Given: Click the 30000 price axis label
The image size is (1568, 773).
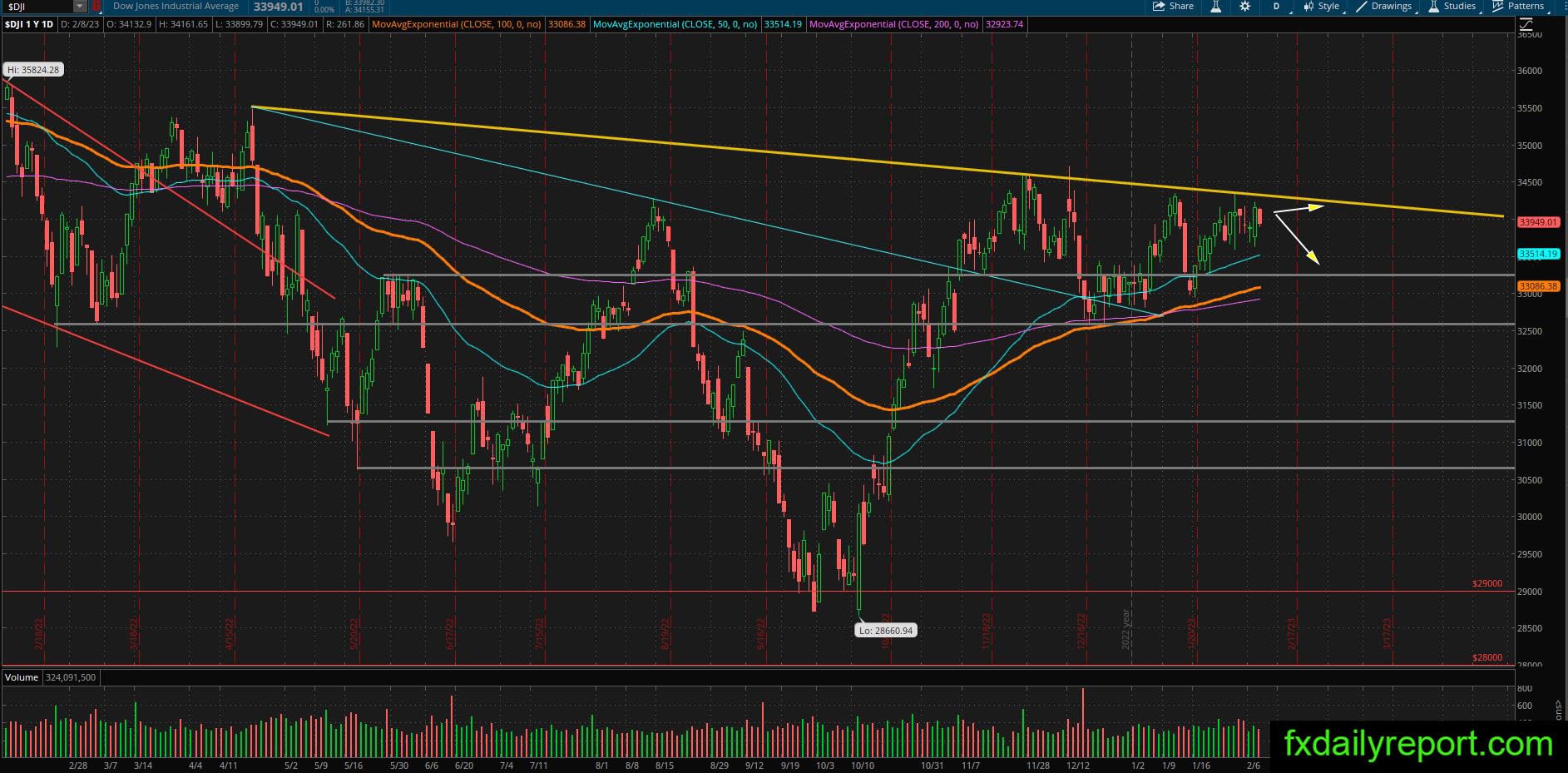Looking at the screenshot, I should (1529, 517).
